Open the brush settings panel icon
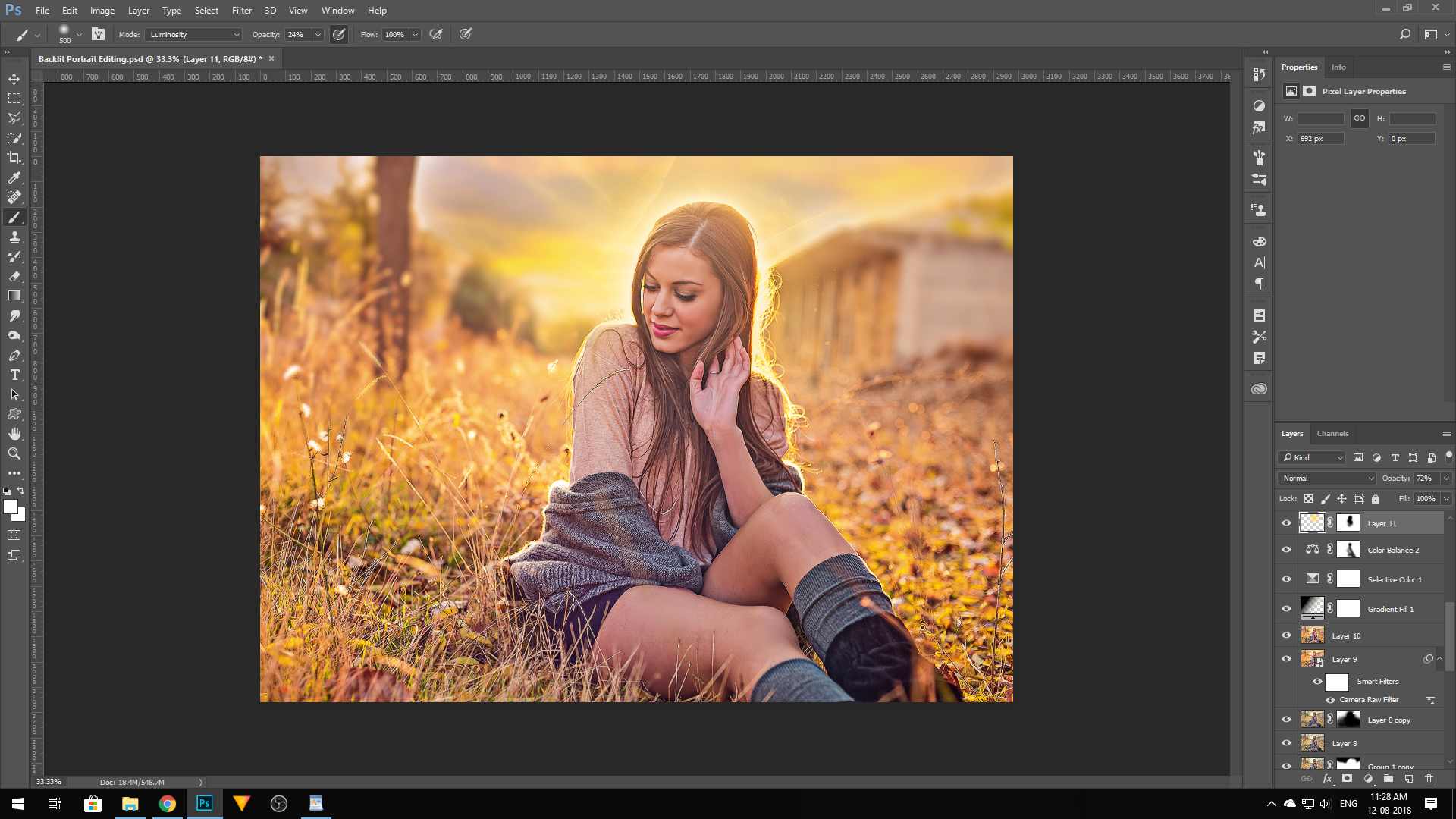Screen dimensions: 1456x819 pos(98,34)
